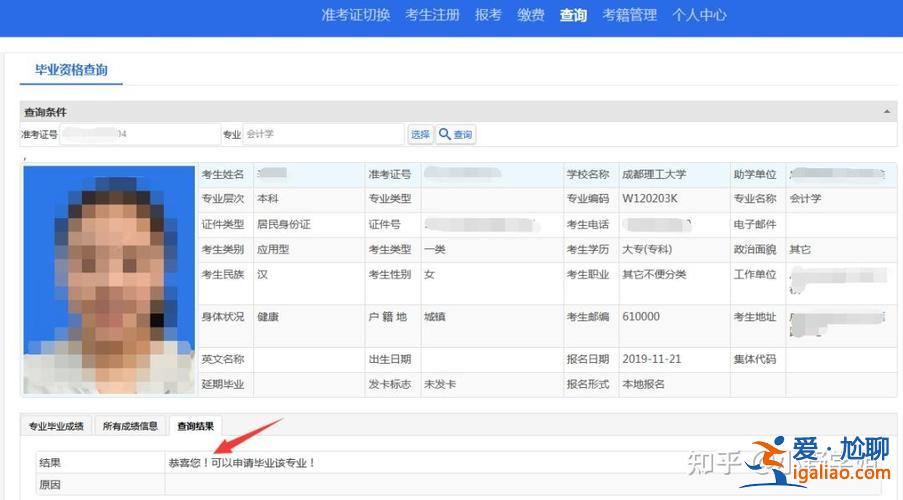Click the 本科 专业层次 value

click(268, 199)
